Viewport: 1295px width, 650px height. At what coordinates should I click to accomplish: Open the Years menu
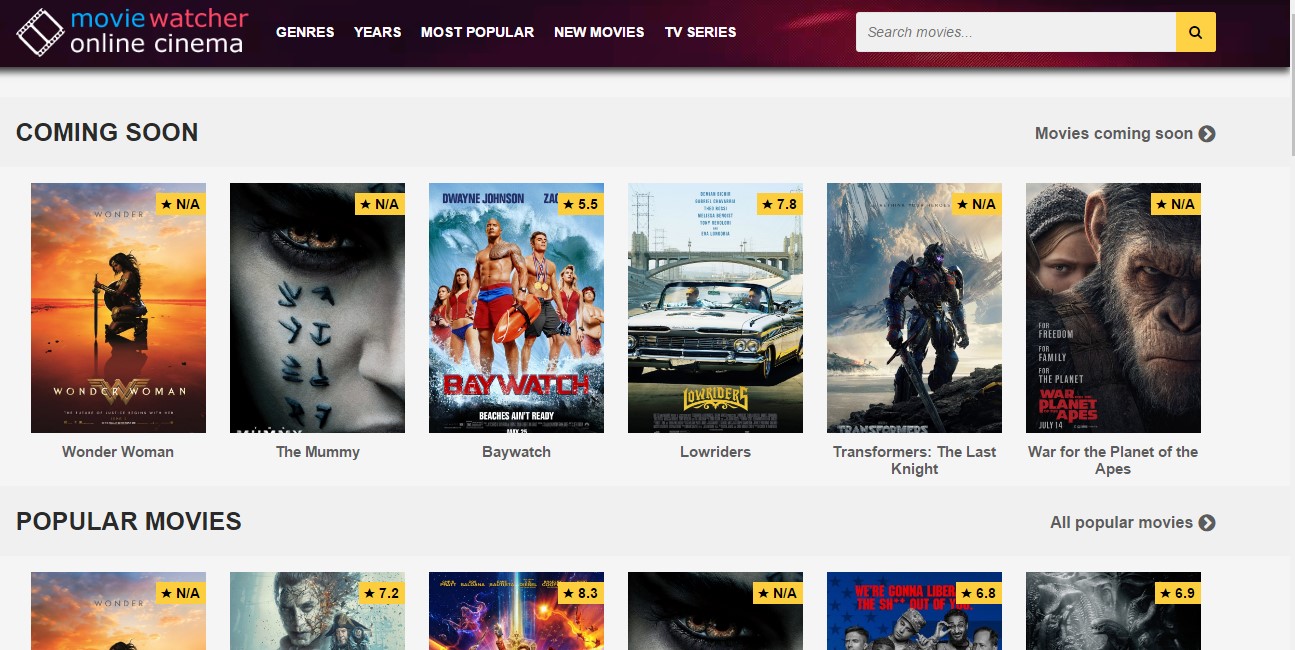click(x=377, y=32)
